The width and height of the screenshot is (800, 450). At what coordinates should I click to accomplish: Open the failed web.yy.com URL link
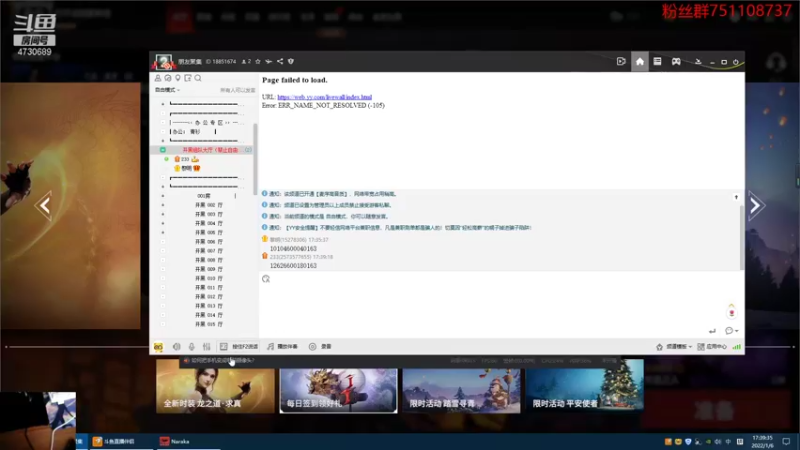(x=324, y=97)
